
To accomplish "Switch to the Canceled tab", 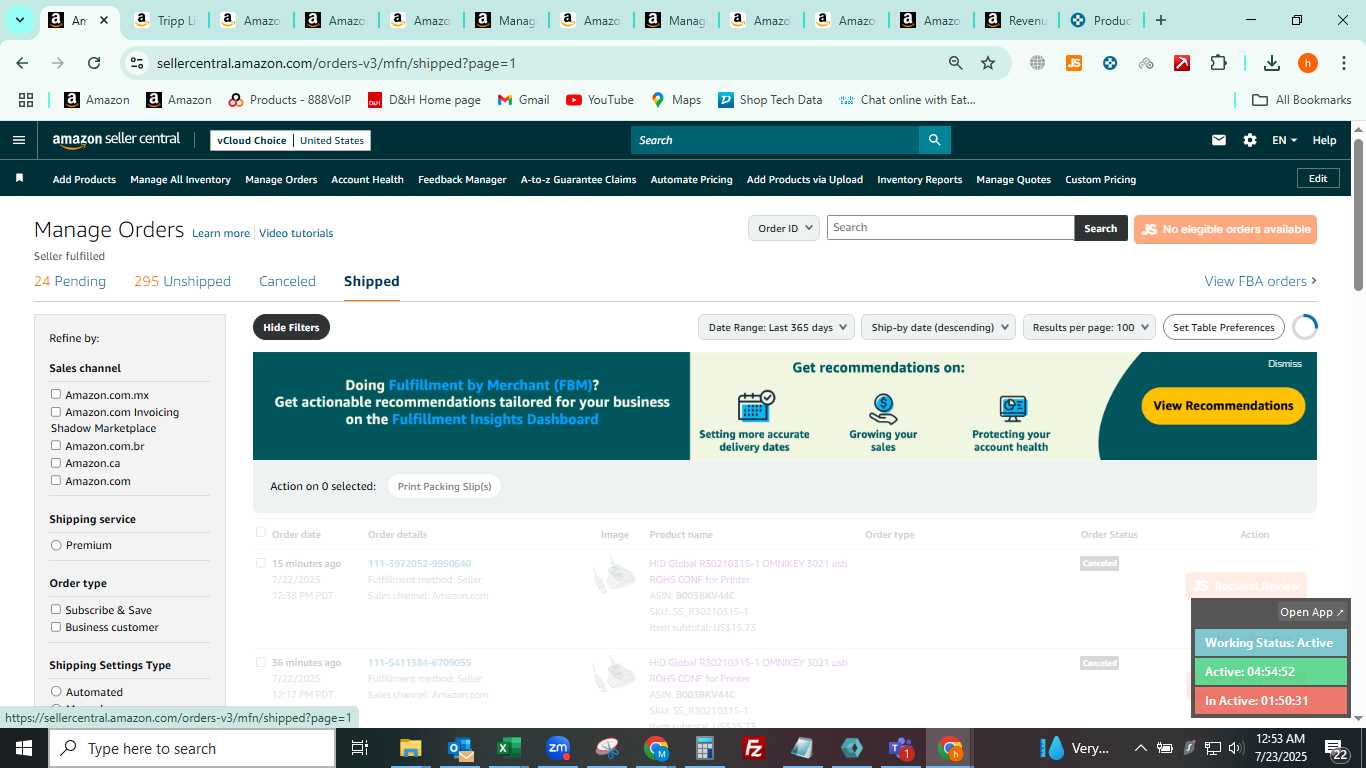I will coord(287,281).
